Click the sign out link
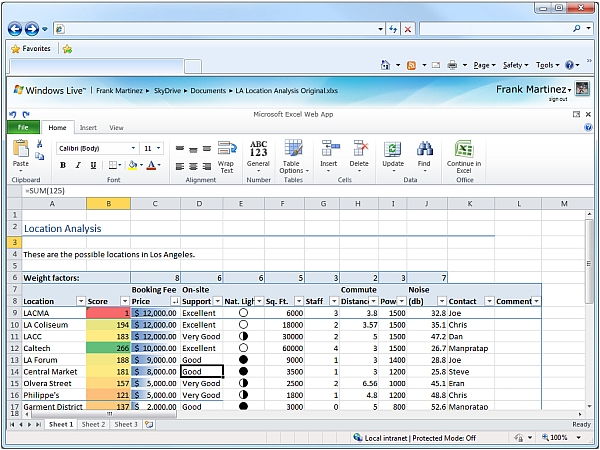Image resolution: width=600 pixels, height=450 pixels. click(558, 99)
